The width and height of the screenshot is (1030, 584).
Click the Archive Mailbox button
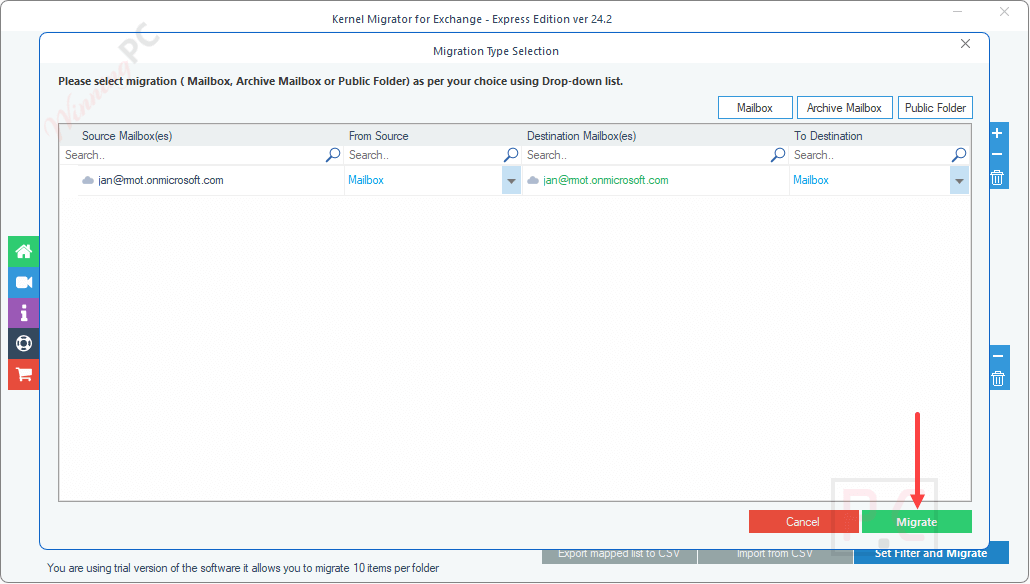click(x=844, y=108)
